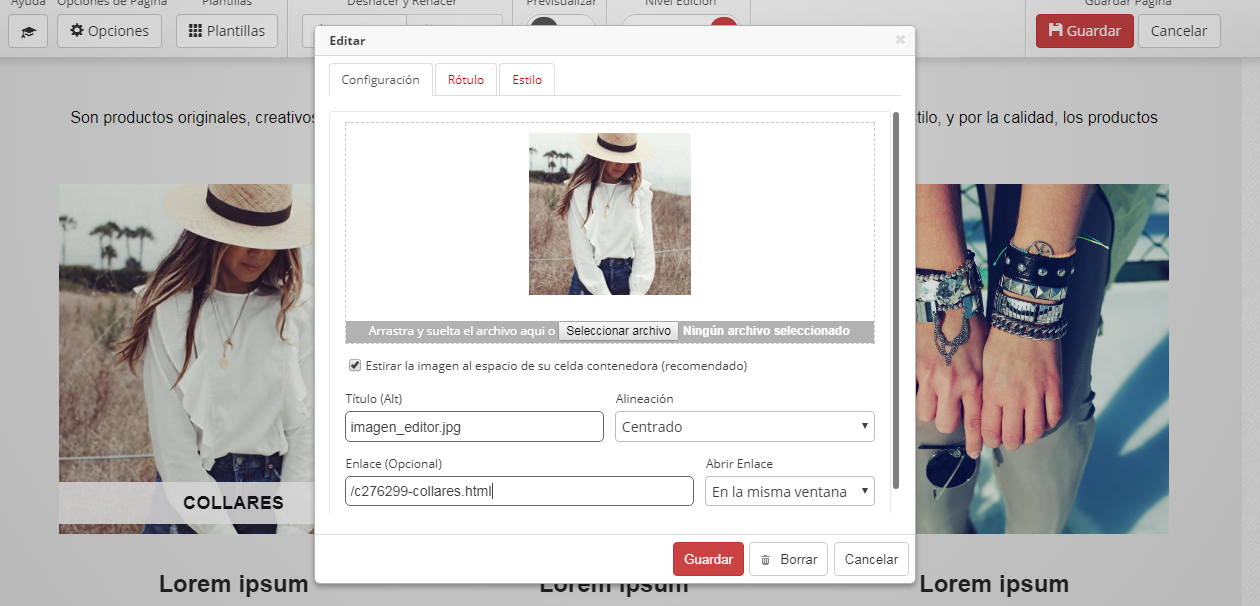Click the red Guardar page button in toolbar
This screenshot has height=606, width=1260.
[x=1084, y=31]
